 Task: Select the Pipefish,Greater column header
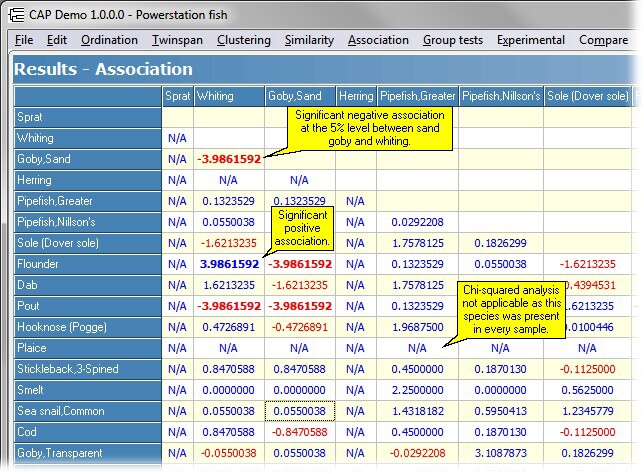coord(418,96)
